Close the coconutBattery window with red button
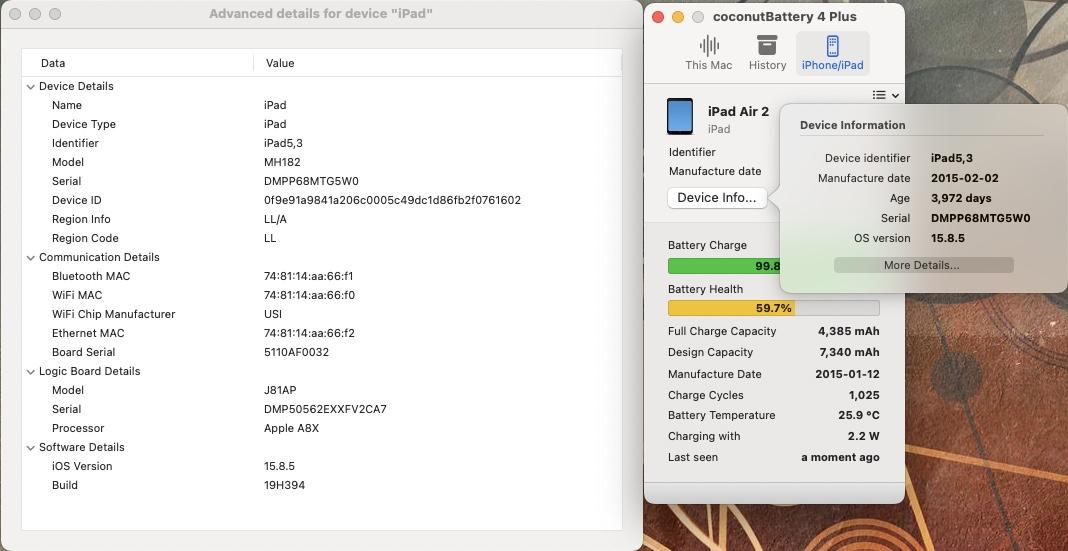Screen dimensions: 1068x551 [x=658, y=16]
